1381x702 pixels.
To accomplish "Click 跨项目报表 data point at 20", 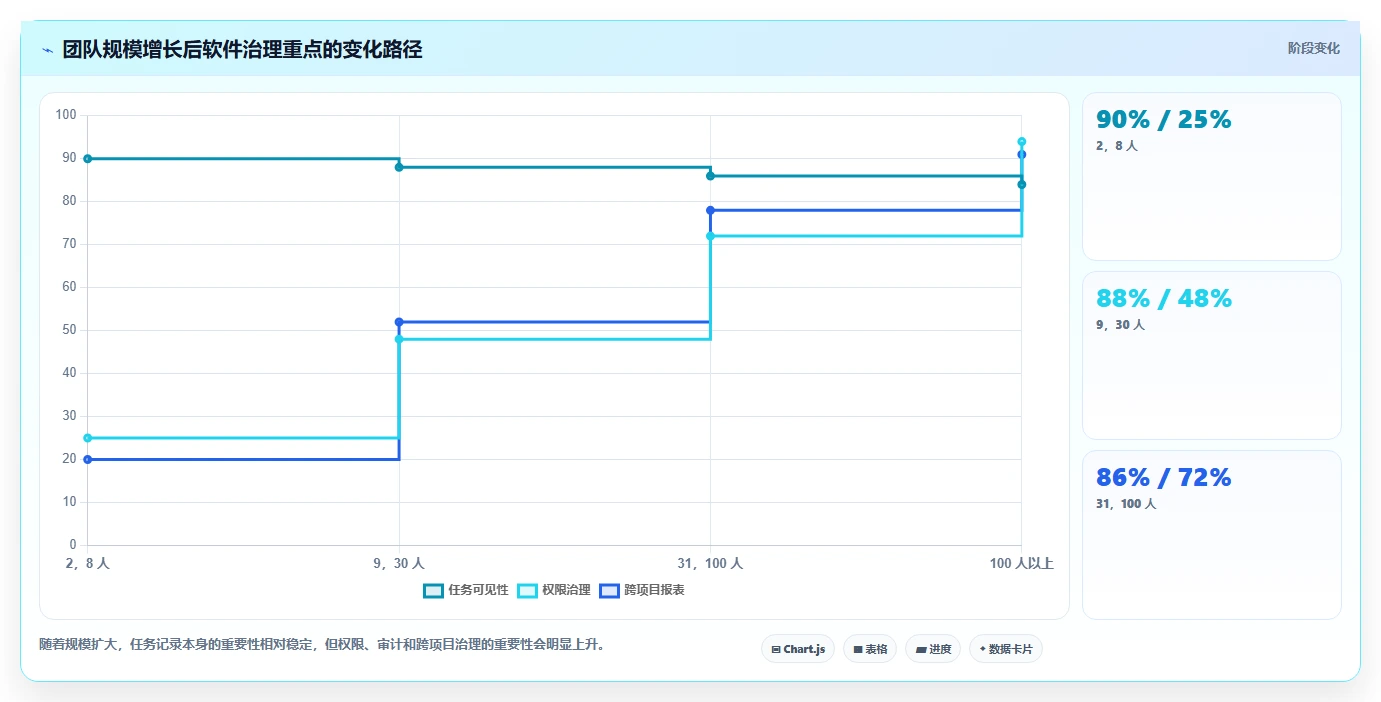I will click(88, 459).
